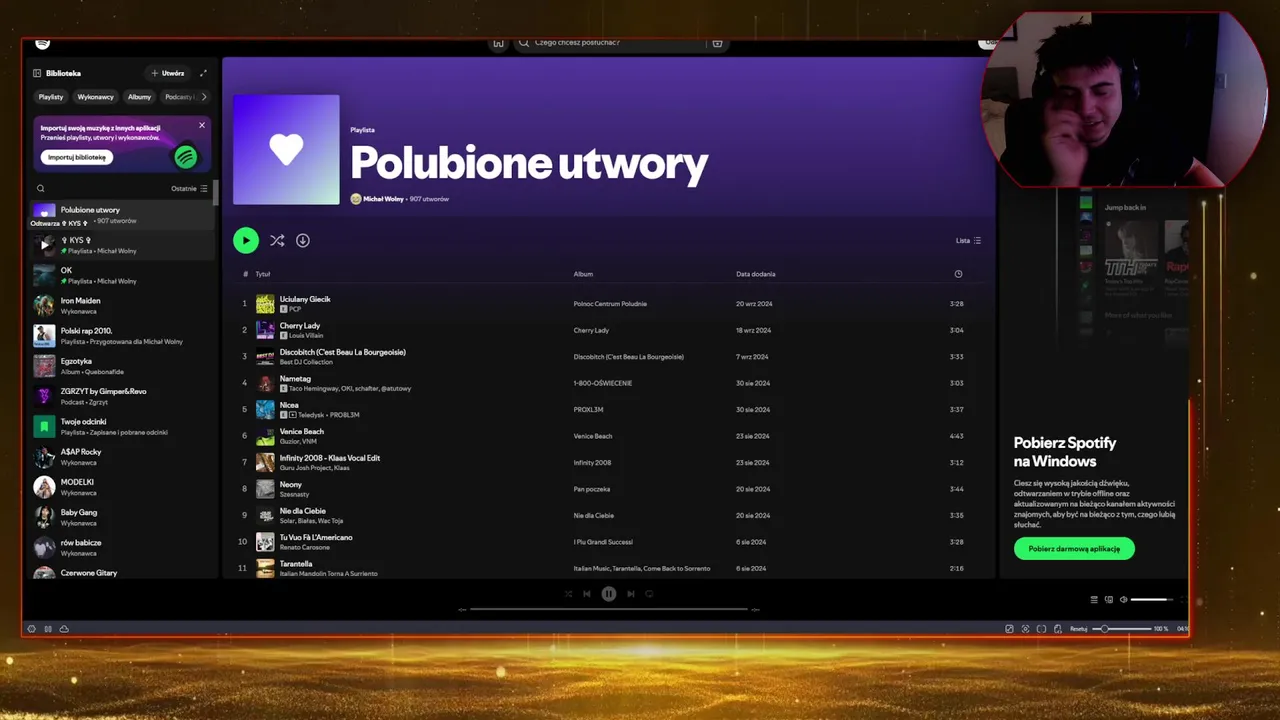Open the ZGRZYT by Gimper&Revo podcast
1280x720 pixels.
[122, 396]
